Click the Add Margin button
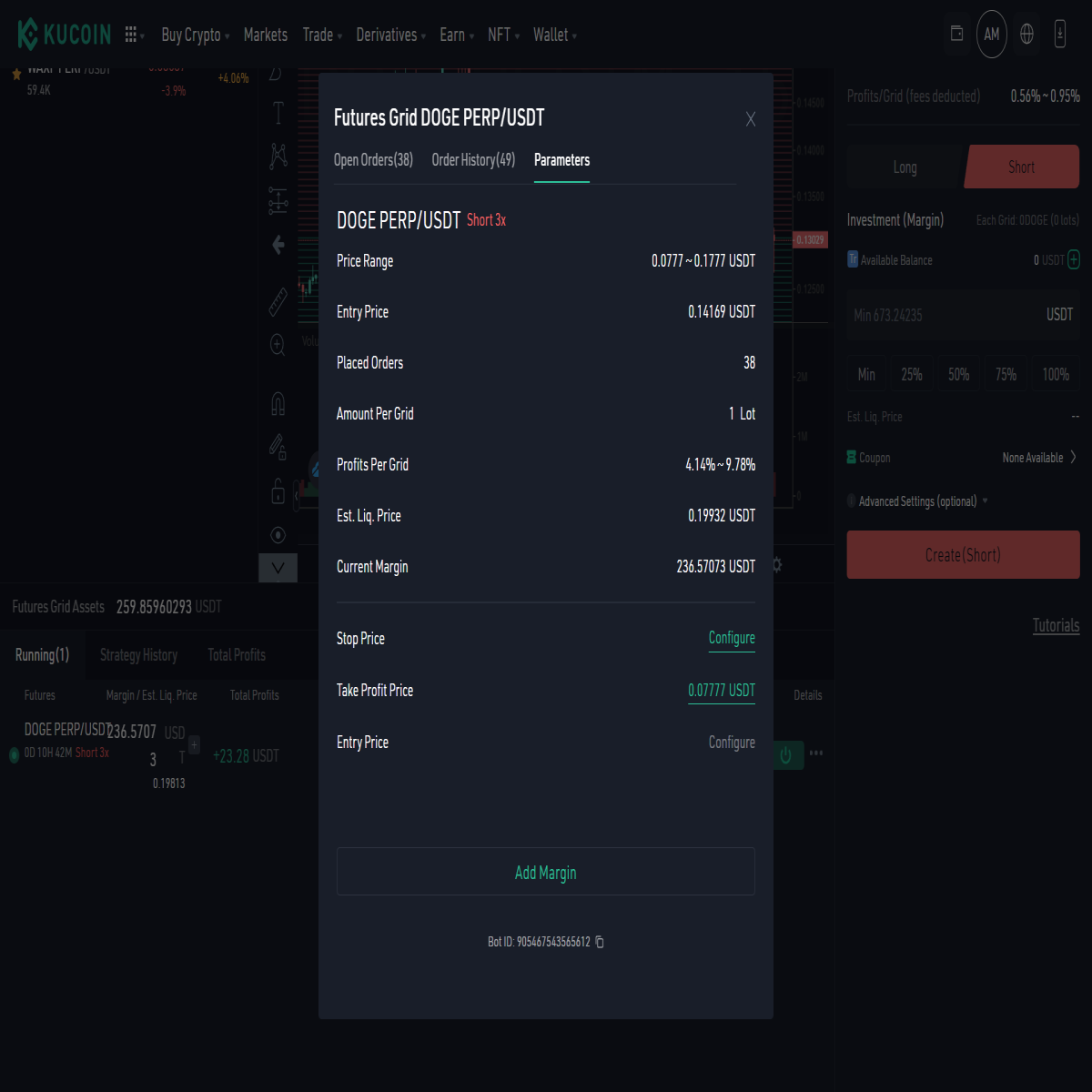The image size is (1092, 1092). (546, 872)
